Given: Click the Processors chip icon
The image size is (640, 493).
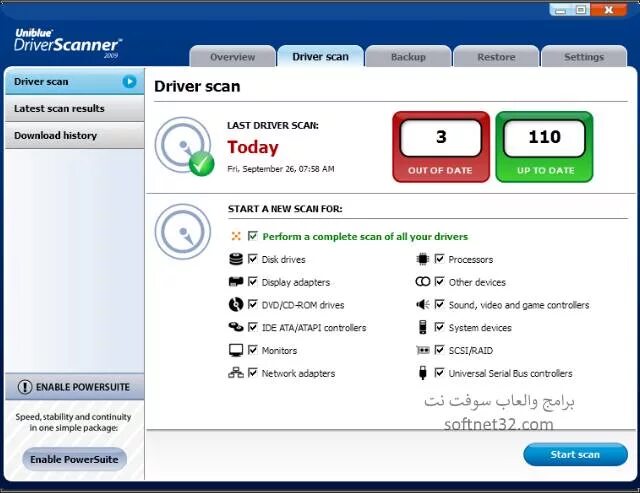Looking at the screenshot, I should [x=422, y=259].
